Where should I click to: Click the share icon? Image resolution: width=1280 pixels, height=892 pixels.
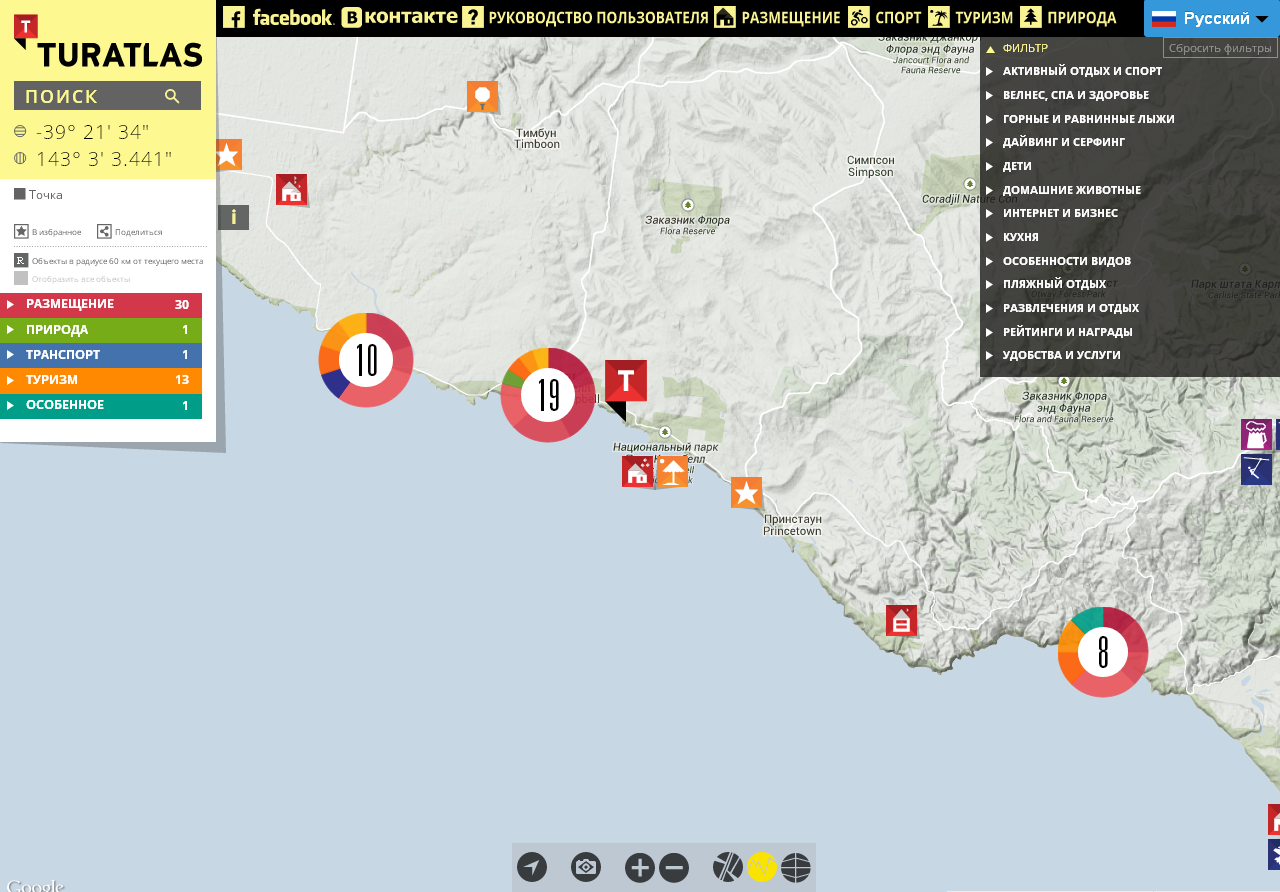pyautogui.click(x=104, y=231)
